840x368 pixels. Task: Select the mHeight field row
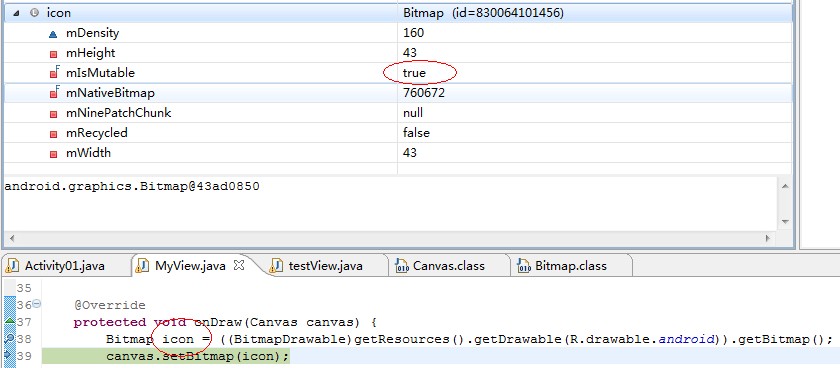pos(398,52)
